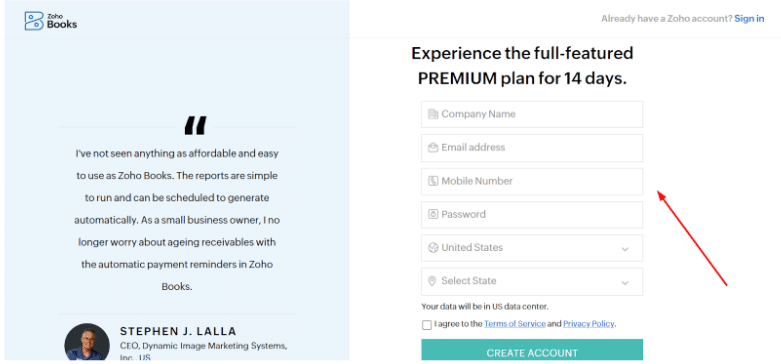This screenshot has height=364, width=781.
Task: Click the location pin icon beside Select State
Action: click(432, 281)
